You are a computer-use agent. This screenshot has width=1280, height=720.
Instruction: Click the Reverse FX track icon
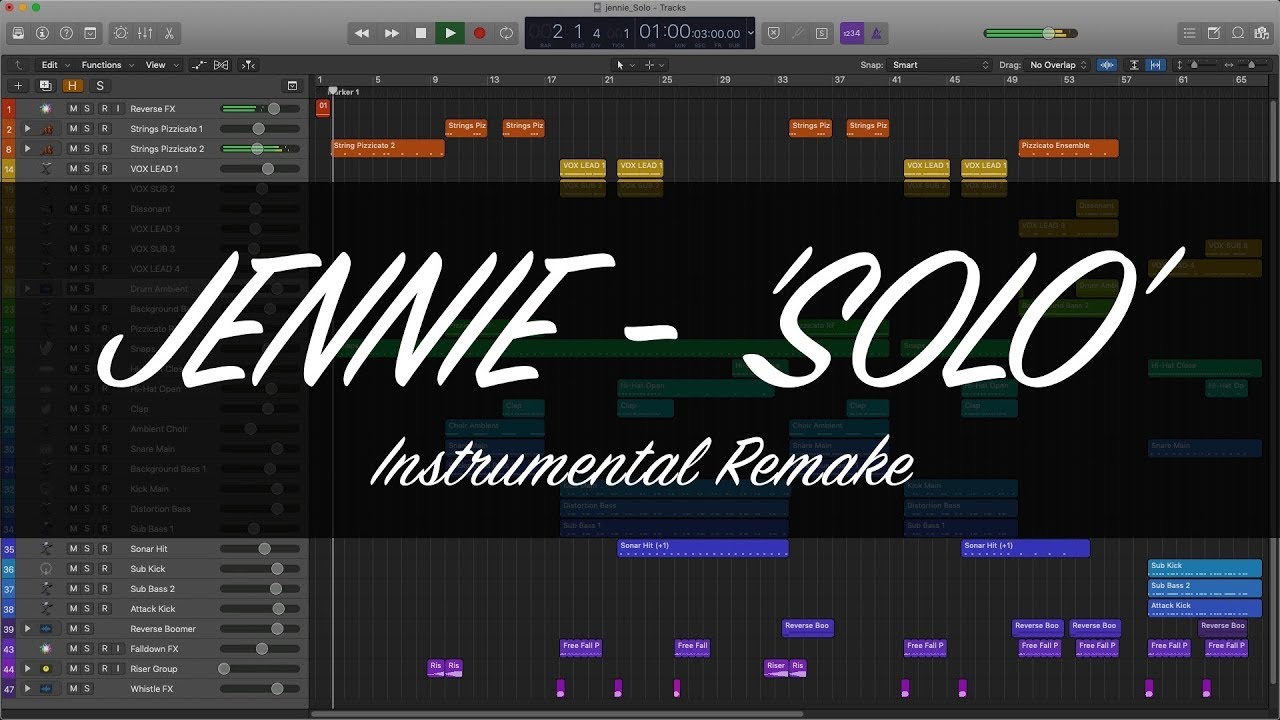pyautogui.click(x=46, y=109)
